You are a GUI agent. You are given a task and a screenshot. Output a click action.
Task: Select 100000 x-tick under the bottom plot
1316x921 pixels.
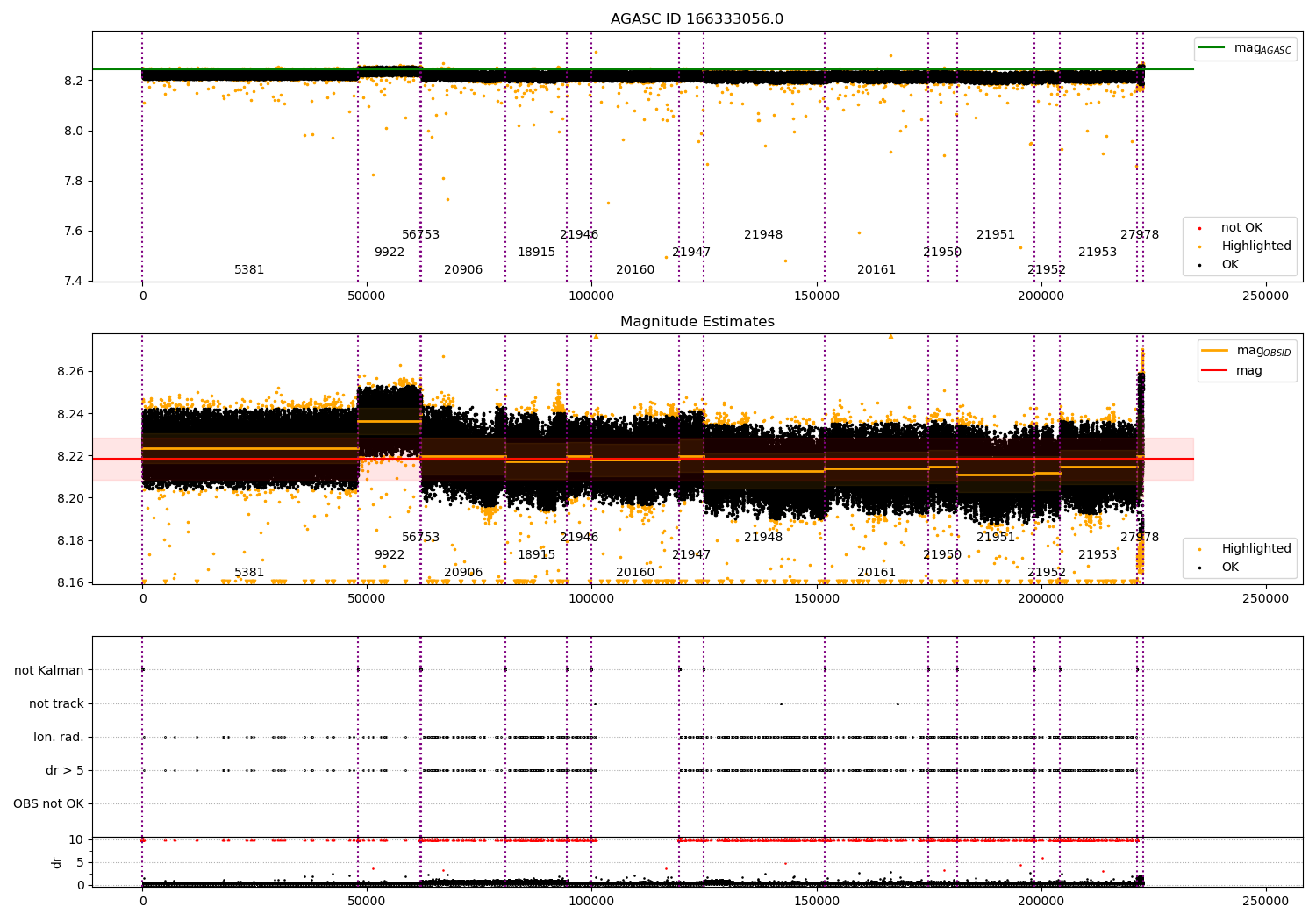(x=592, y=901)
